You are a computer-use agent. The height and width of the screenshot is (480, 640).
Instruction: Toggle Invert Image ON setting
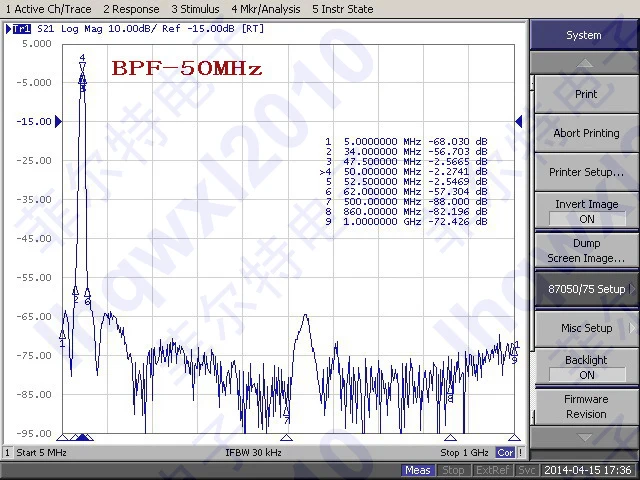point(586,211)
